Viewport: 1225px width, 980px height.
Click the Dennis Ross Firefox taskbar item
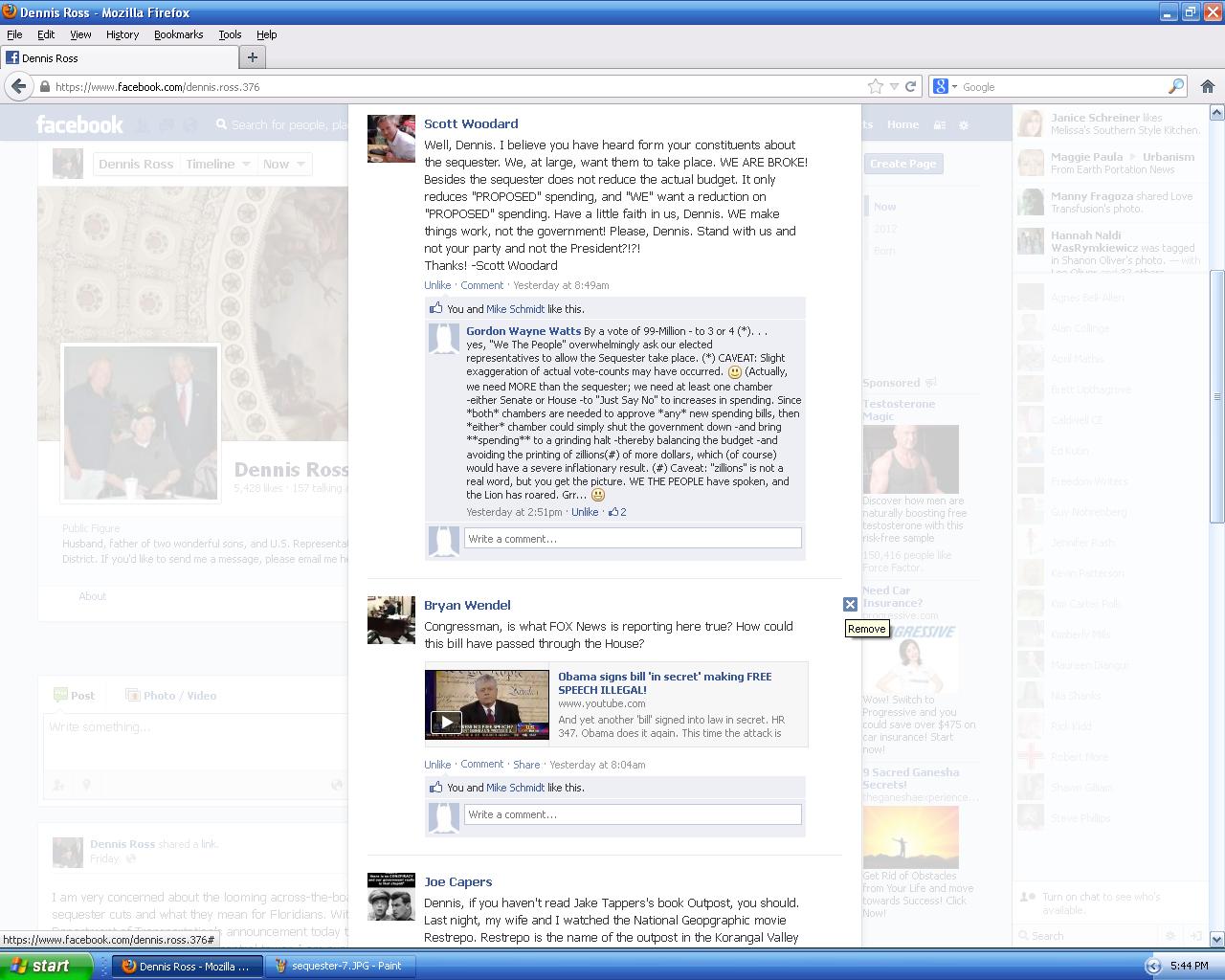[188, 966]
